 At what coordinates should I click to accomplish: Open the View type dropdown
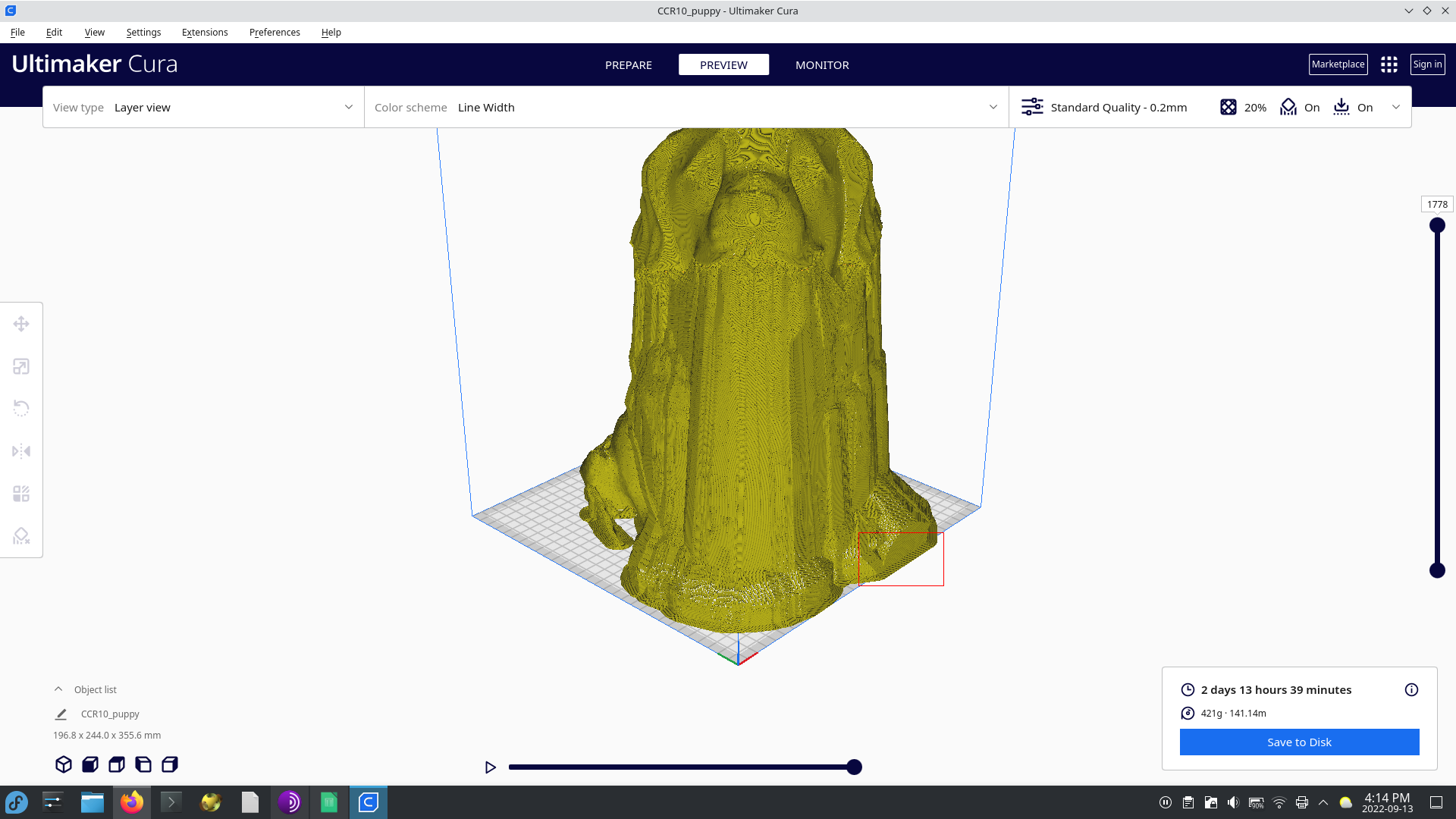(x=203, y=107)
